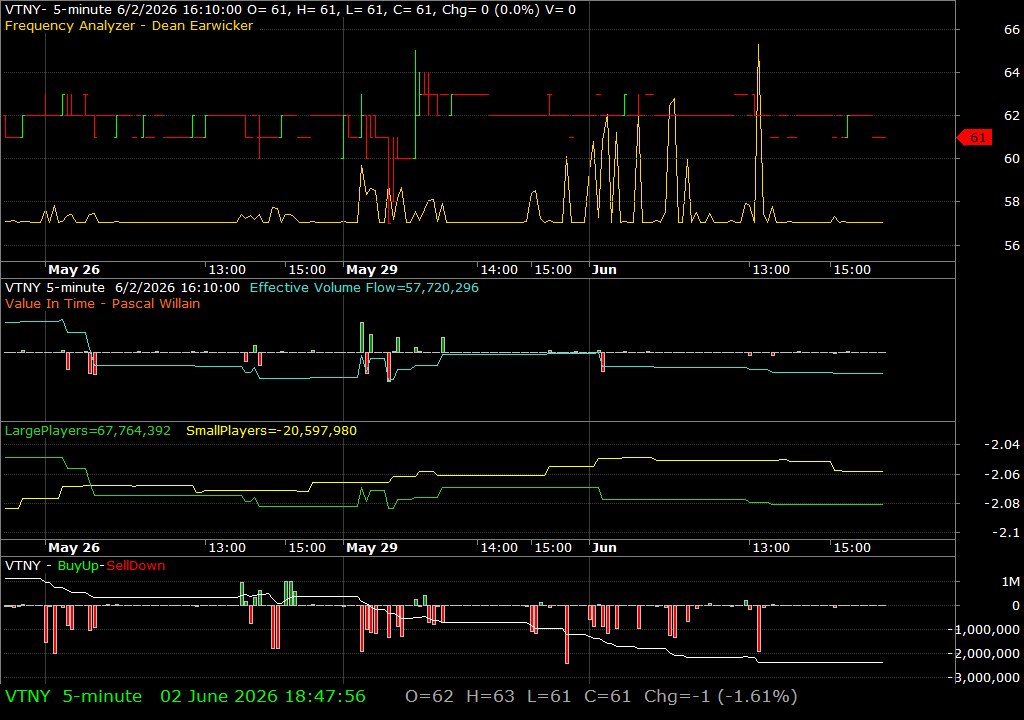This screenshot has width=1024, height=720.
Task: Click the LargePlayers=67,764,392 legend
Action: coord(88,431)
